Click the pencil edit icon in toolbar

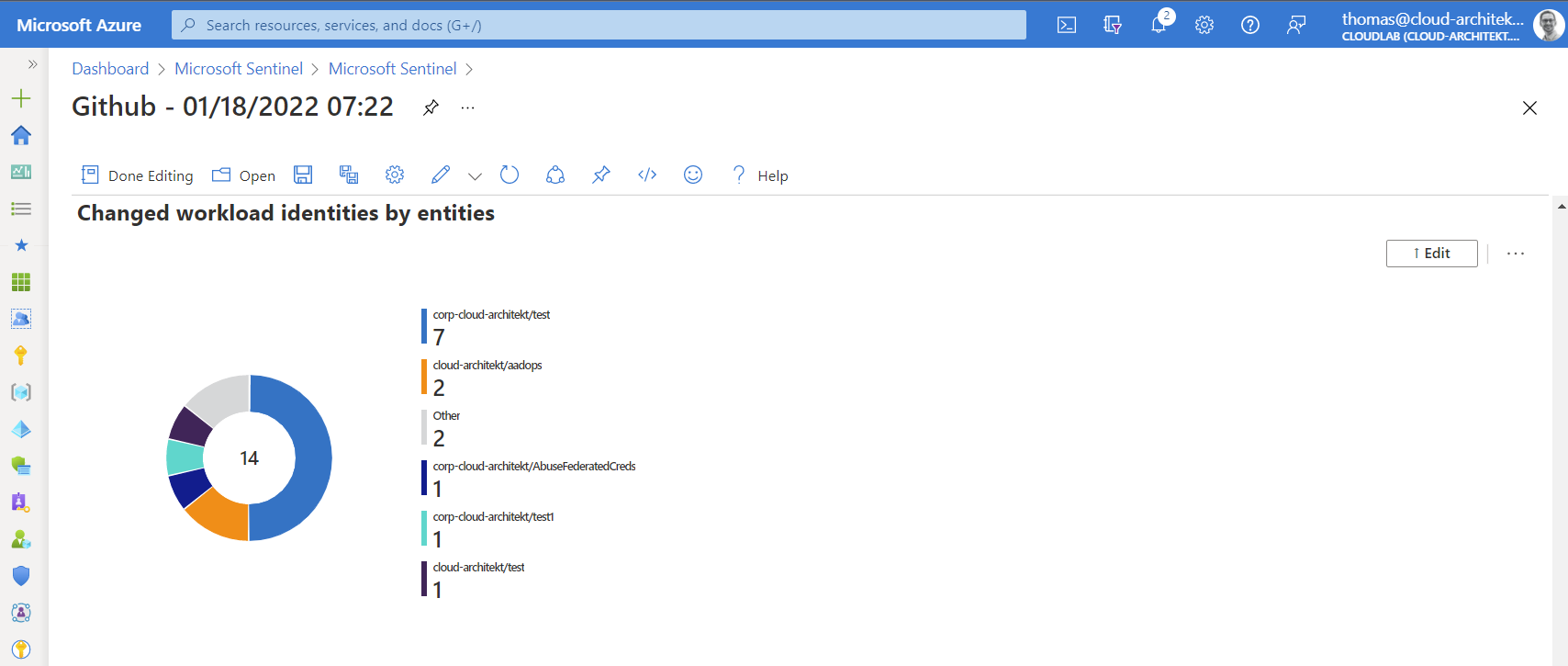441,175
